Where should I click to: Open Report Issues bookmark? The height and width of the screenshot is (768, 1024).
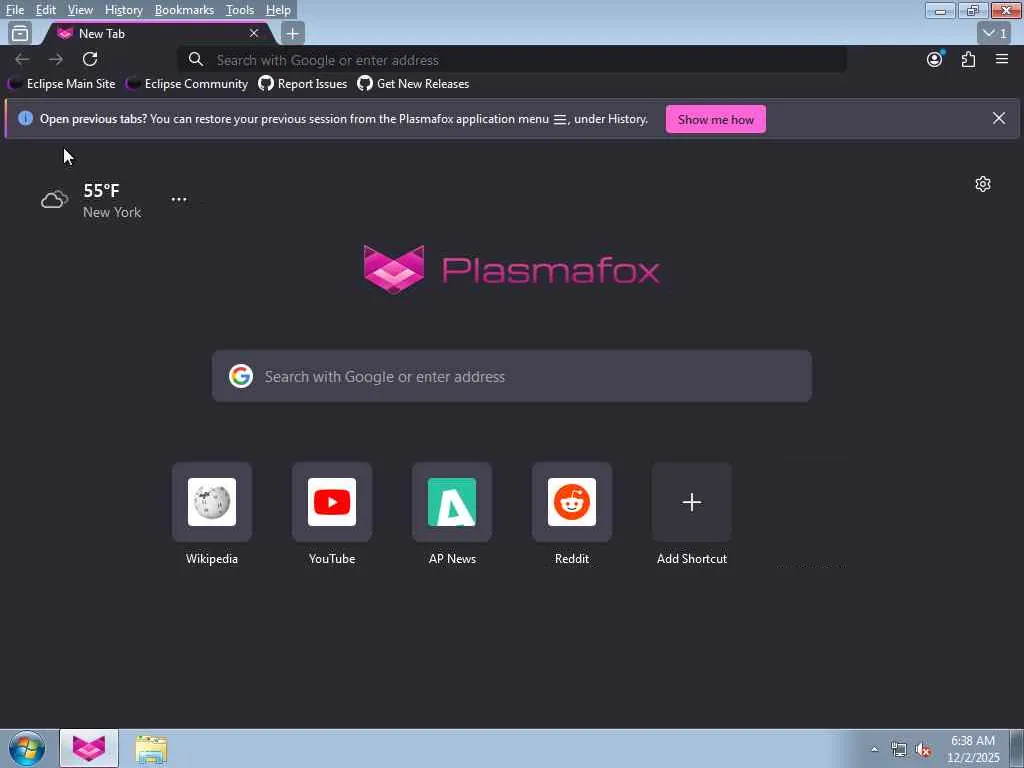302,84
